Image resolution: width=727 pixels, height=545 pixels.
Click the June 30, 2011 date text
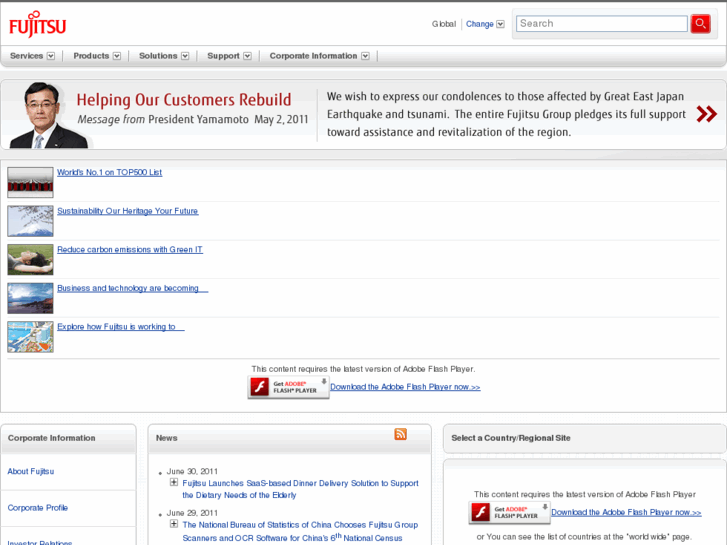(192, 471)
